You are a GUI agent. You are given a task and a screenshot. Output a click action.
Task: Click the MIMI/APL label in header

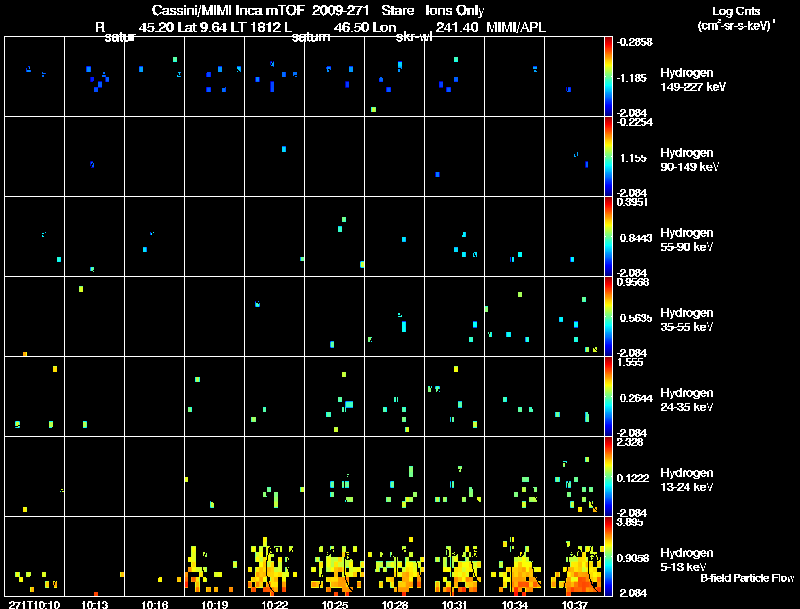[516, 27]
